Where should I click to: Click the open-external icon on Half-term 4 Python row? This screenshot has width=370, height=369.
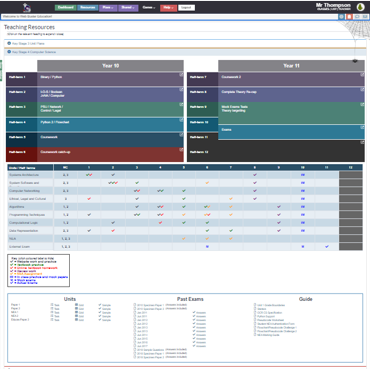[x=181, y=120]
